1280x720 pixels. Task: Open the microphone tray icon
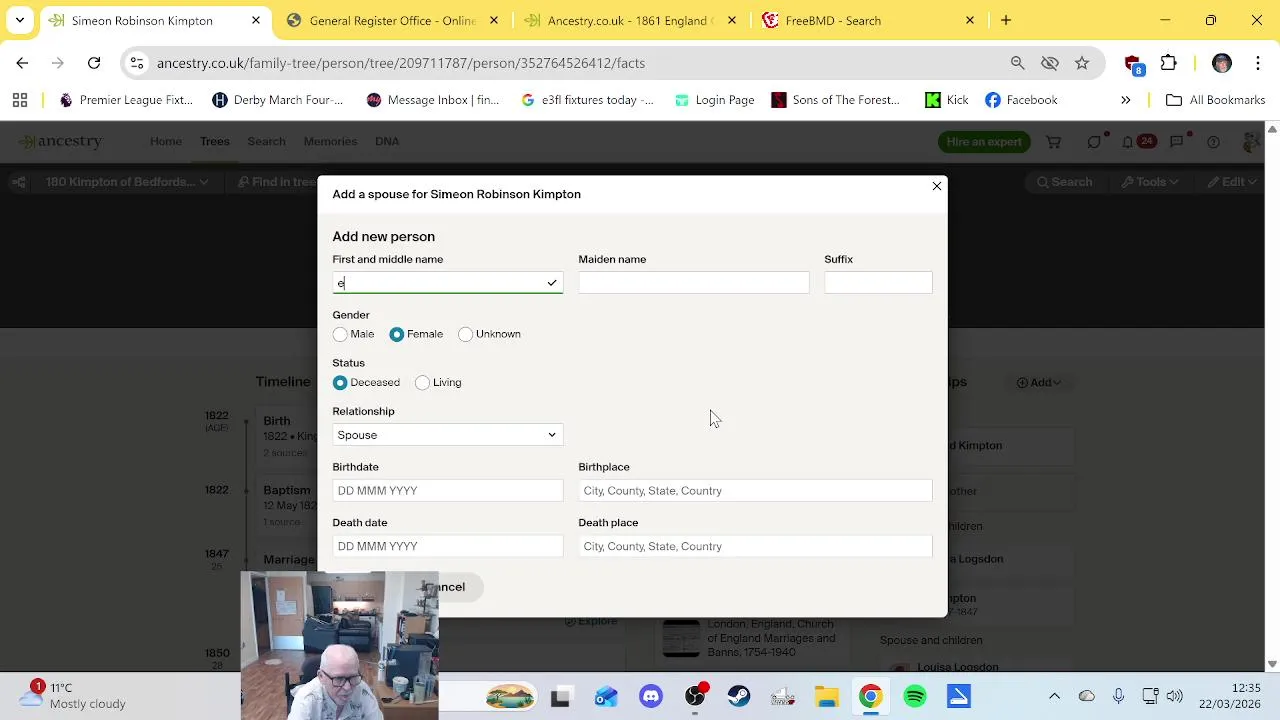(x=1118, y=696)
